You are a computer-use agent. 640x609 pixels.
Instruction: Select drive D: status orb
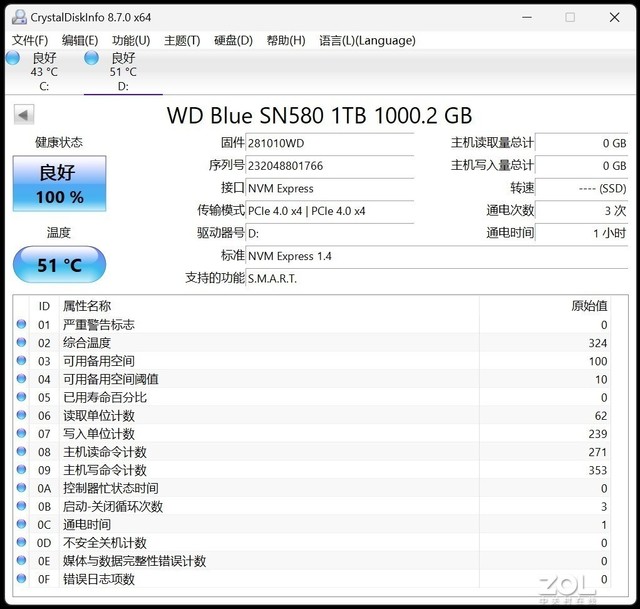coord(92,58)
